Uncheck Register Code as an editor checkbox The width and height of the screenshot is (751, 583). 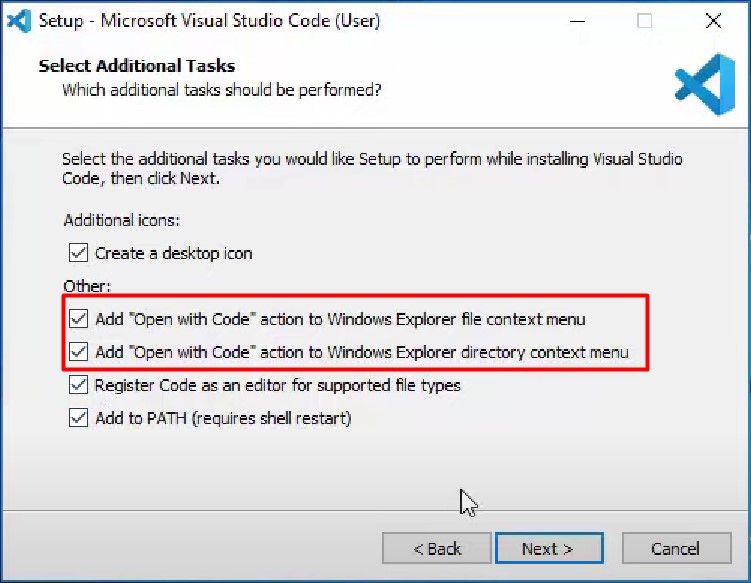78,385
